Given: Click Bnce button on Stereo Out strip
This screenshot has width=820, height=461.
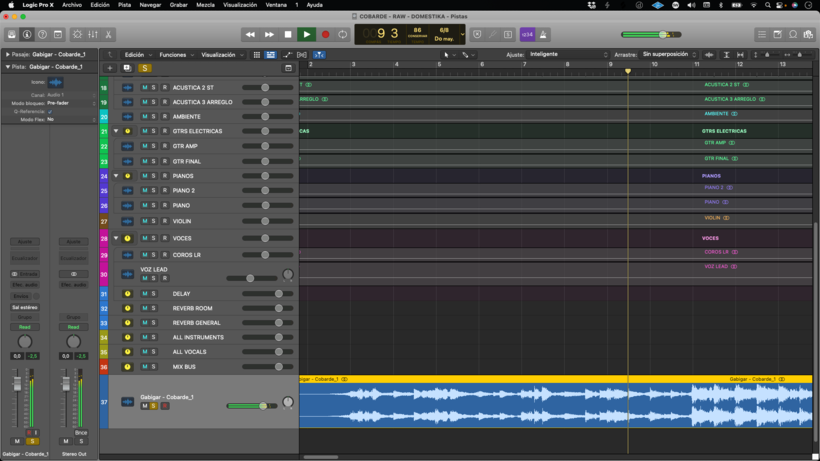Looking at the screenshot, I should (81, 433).
